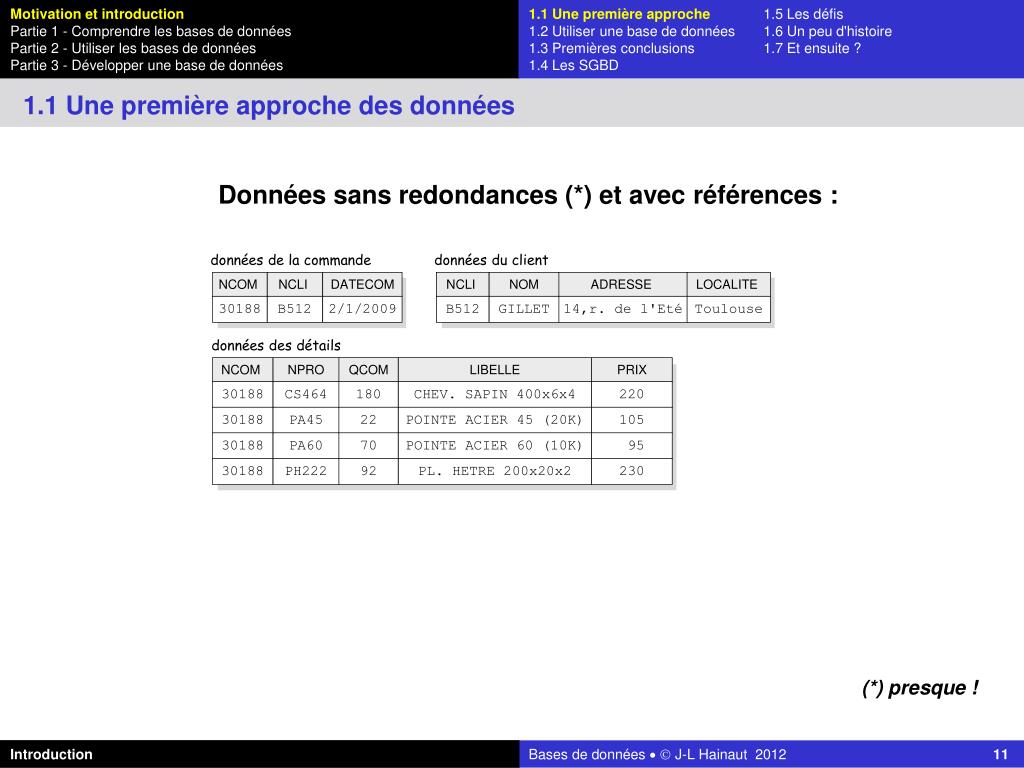1024x768 pixels.
Task: Click NCOM cell '30188' in commande table
Action: point(240,309)
